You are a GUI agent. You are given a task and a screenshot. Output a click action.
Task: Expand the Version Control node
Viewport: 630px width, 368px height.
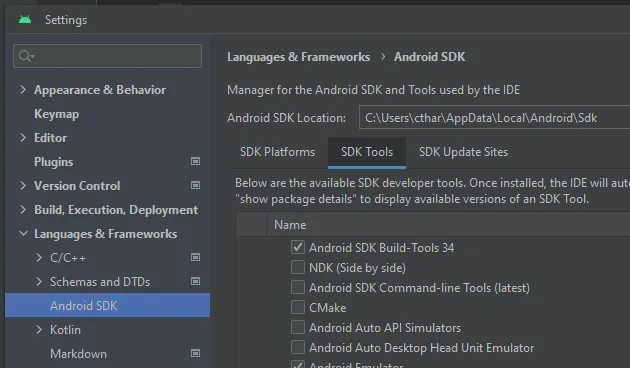pyautogui.click(x=23, y=186)
